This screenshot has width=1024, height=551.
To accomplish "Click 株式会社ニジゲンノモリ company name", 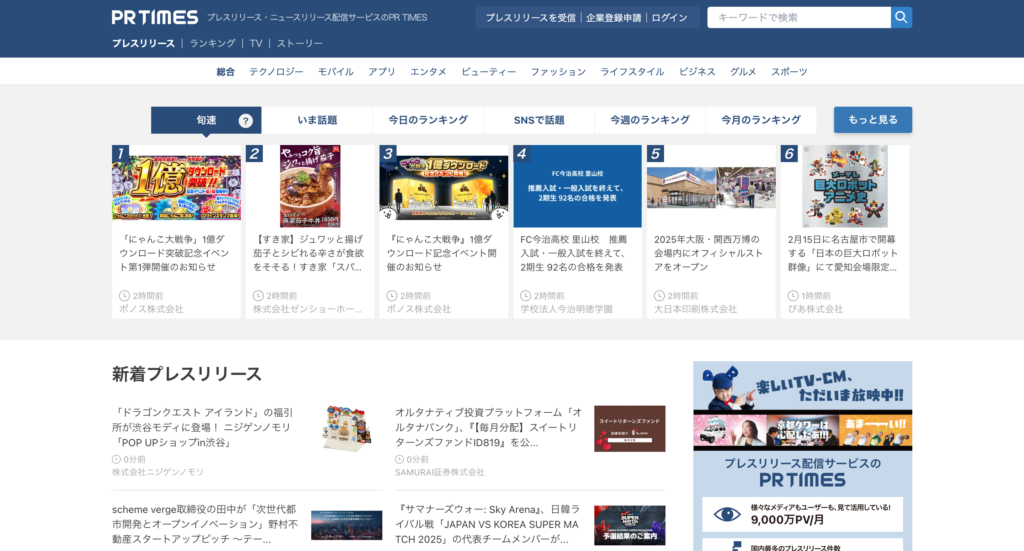I will 157,472.
